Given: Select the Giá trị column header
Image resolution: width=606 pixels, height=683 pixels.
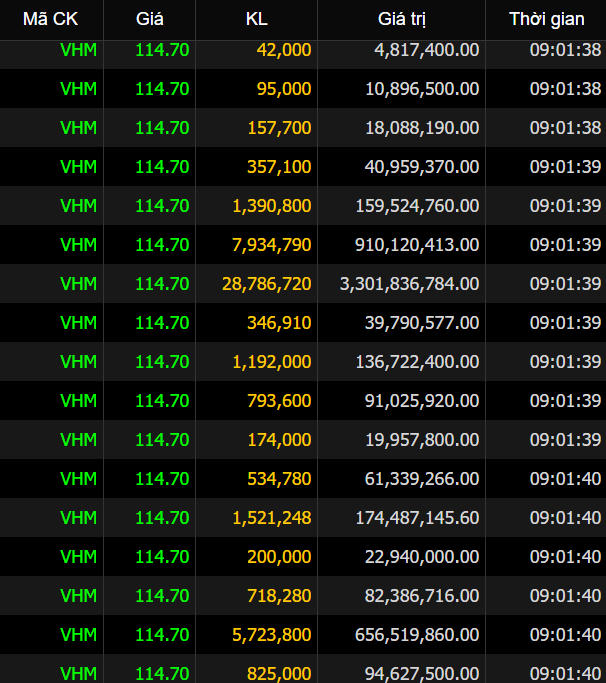Looking at the screenshot, I should pos(401,19).
